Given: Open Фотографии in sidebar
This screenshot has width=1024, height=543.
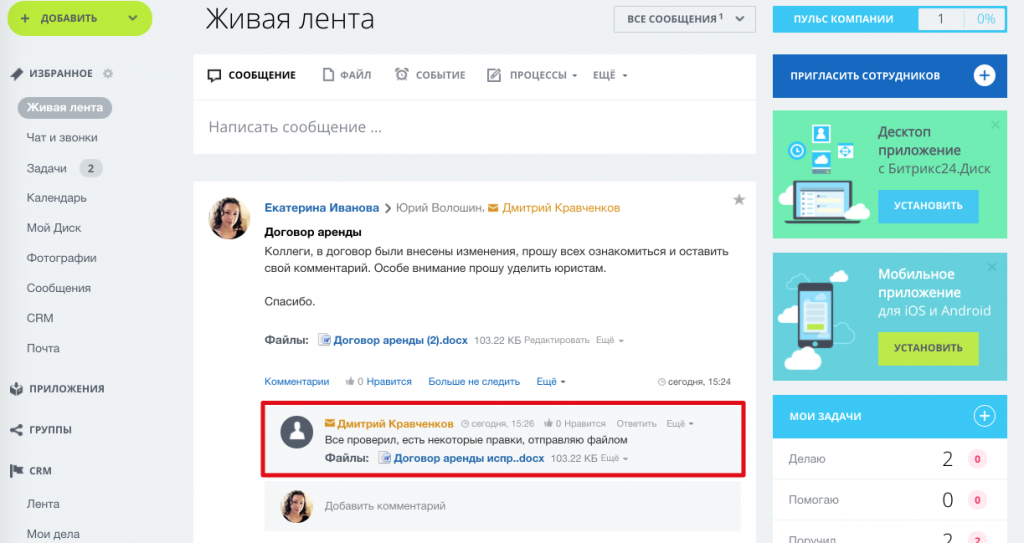Looking at the screenshot, I should (61, 258).
